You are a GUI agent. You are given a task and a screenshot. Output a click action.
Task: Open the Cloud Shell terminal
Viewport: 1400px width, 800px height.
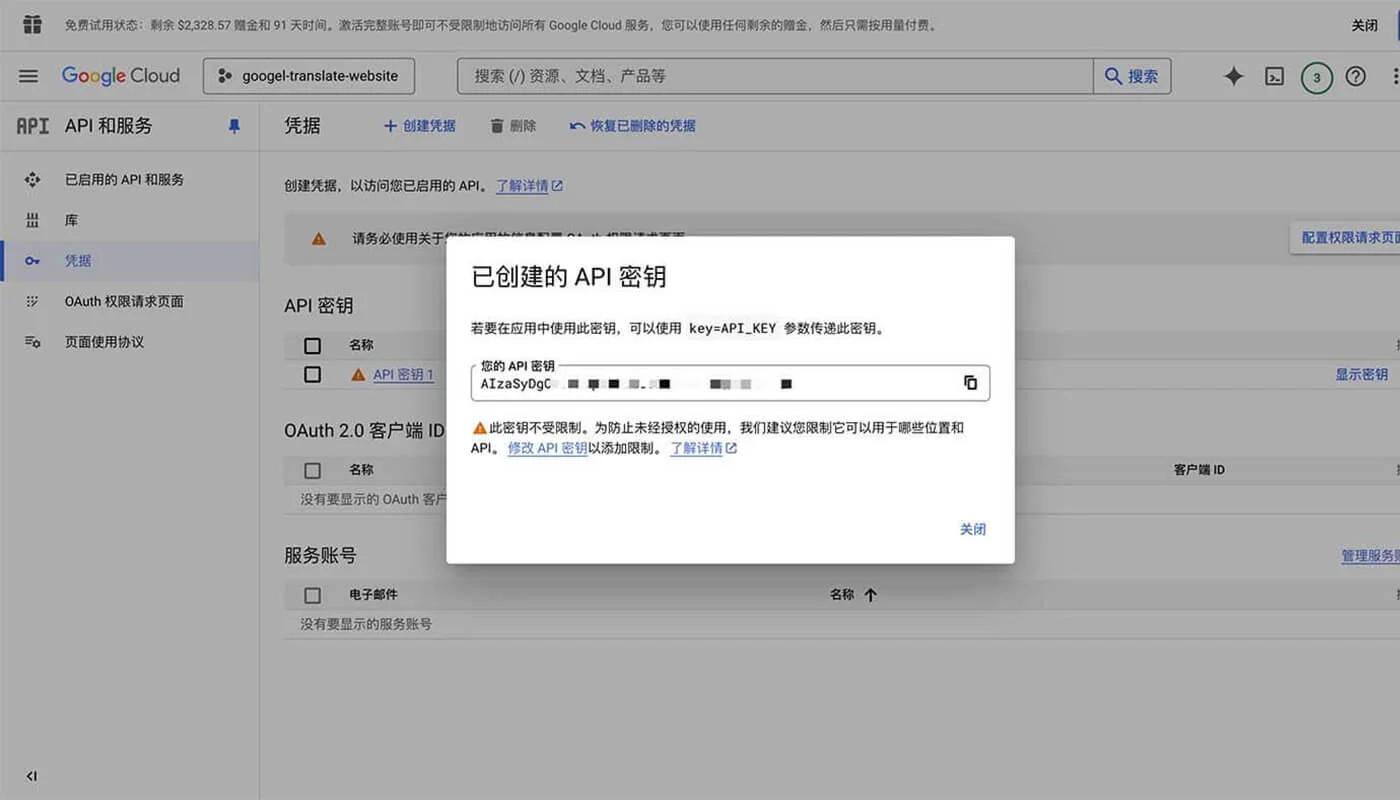pos(1274,75)
